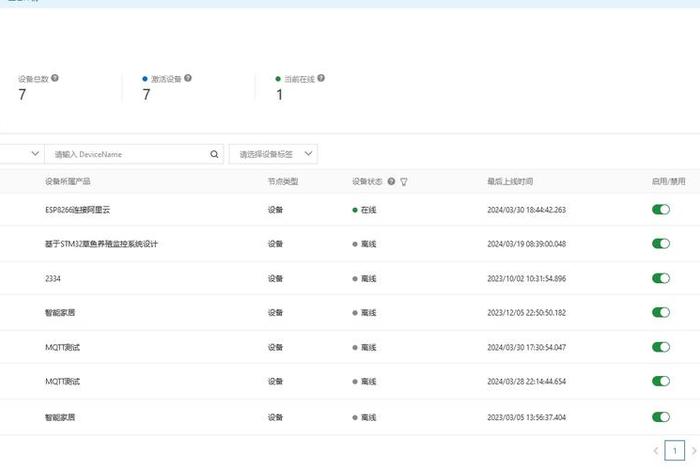
Task: Click timestamp 2023/10/02 10:31:54.896
Action: [x=527, y=279]
